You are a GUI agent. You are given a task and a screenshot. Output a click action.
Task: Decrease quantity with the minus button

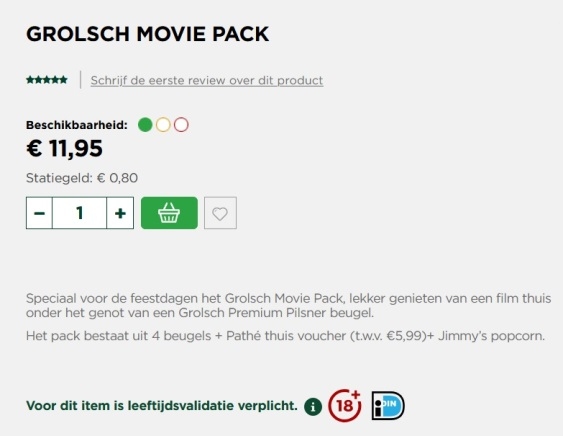39,213
